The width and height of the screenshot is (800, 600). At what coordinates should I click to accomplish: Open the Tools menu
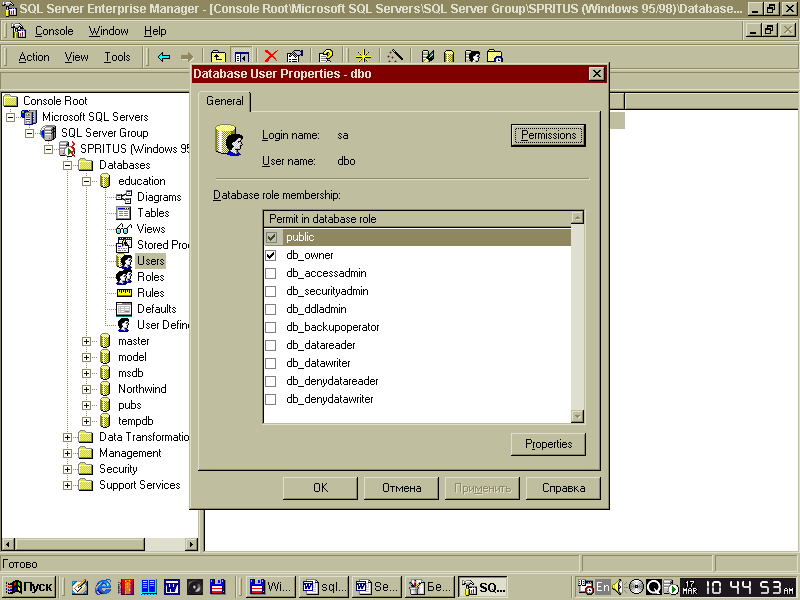pyautogui.click(x=117, y=57)
